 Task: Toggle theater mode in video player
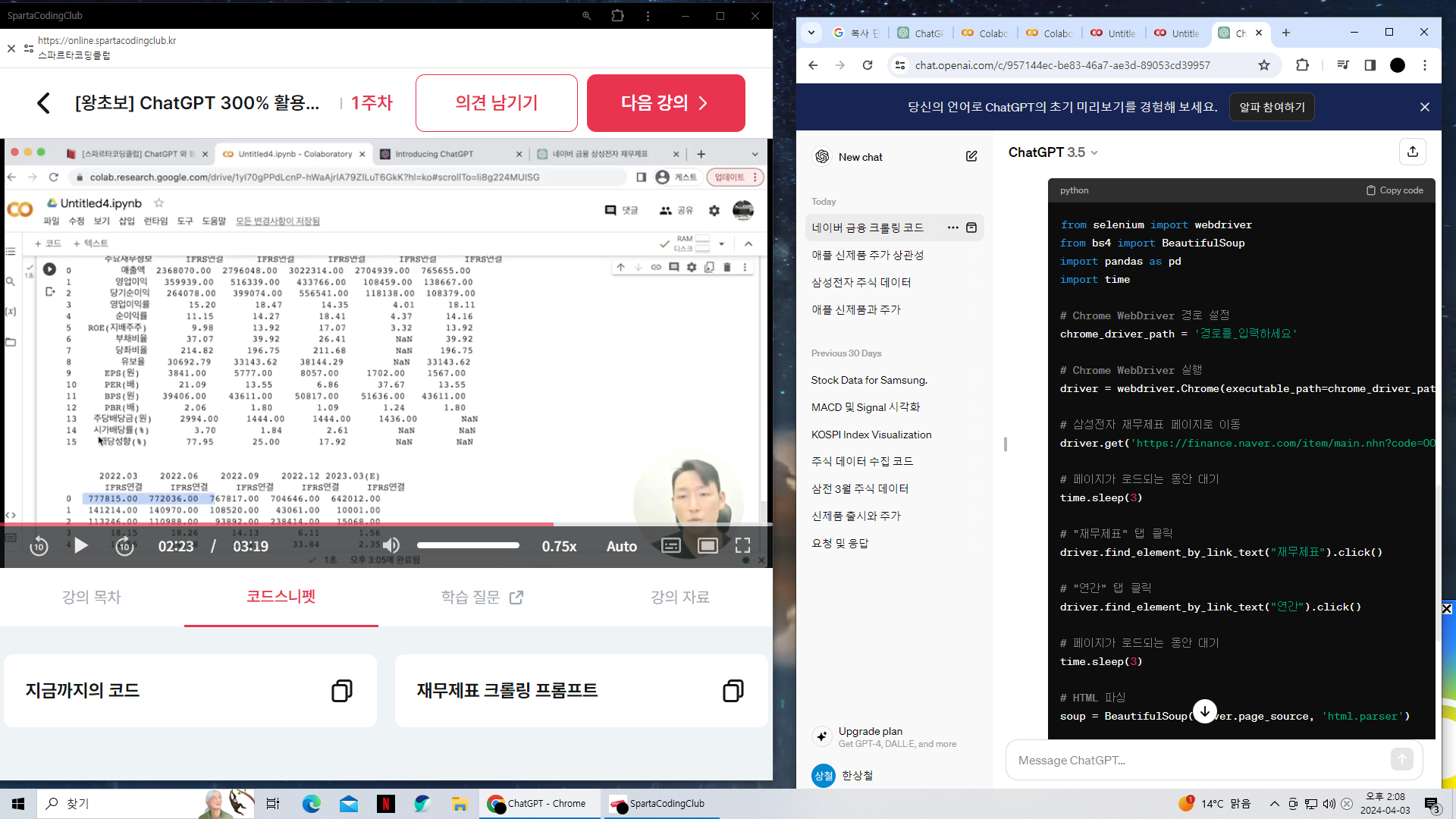pyautogui.click(x=708, y=546)
